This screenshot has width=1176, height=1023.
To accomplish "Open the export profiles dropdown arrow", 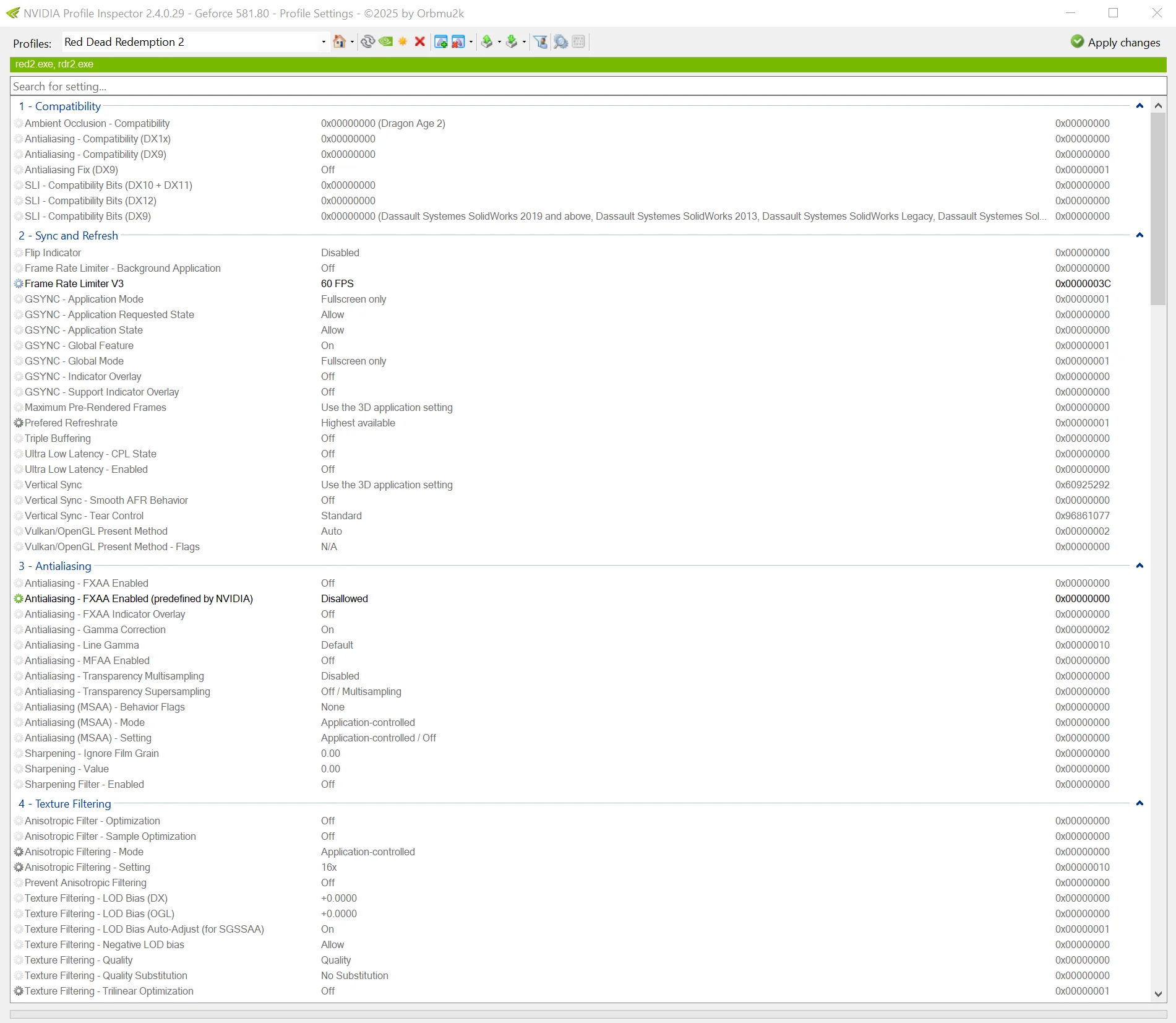I will tap(499, 42).
